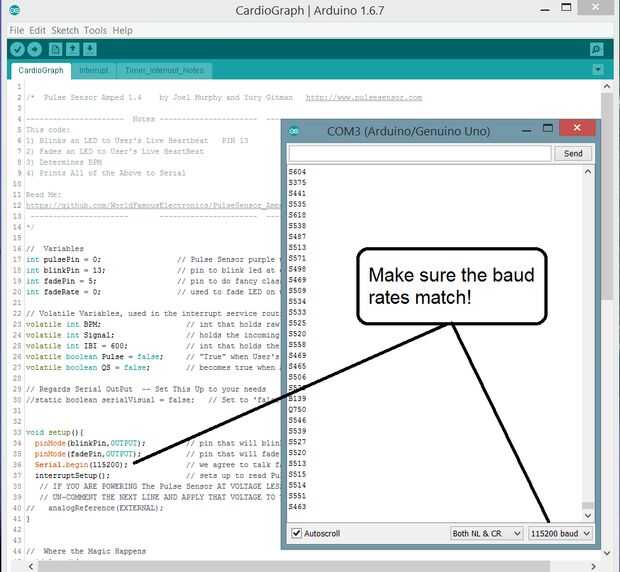Image resolution: width=620 pixels, height=572 pixels.
Task: Click the pinMode(blinkPin,OUTPUT) line
Action: pyautogui.click(x=90, y=443)
